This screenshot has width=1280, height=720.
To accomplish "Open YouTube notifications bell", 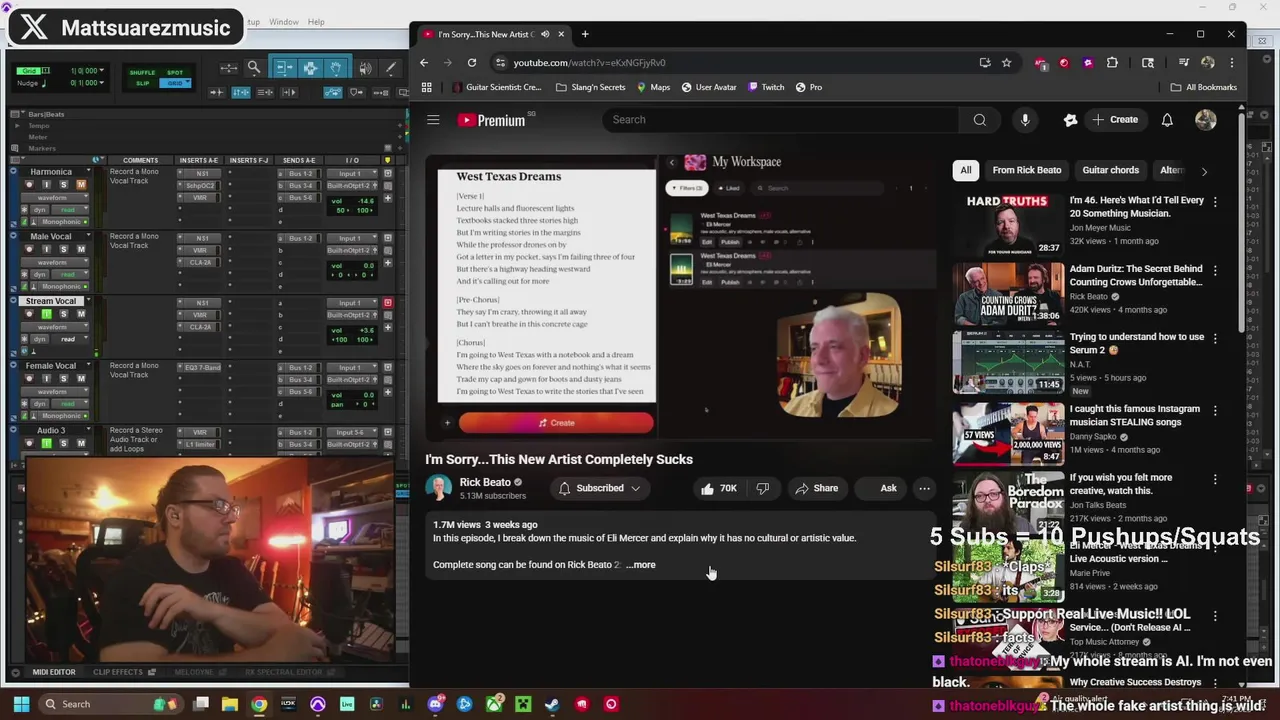I will point(1167,120).
